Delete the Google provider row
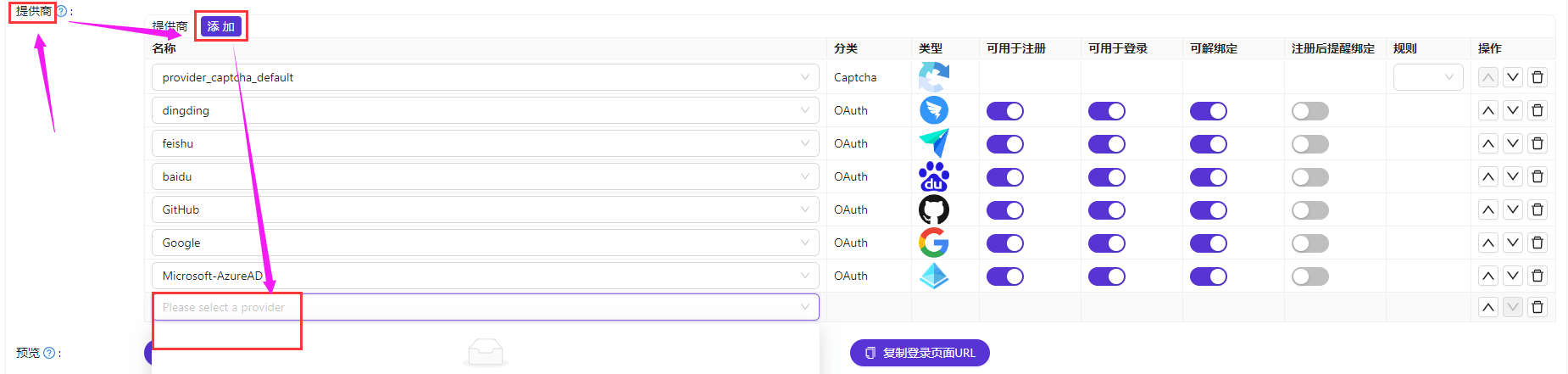Viewport: 1568px width, 374px height. tap(1537, 243)
